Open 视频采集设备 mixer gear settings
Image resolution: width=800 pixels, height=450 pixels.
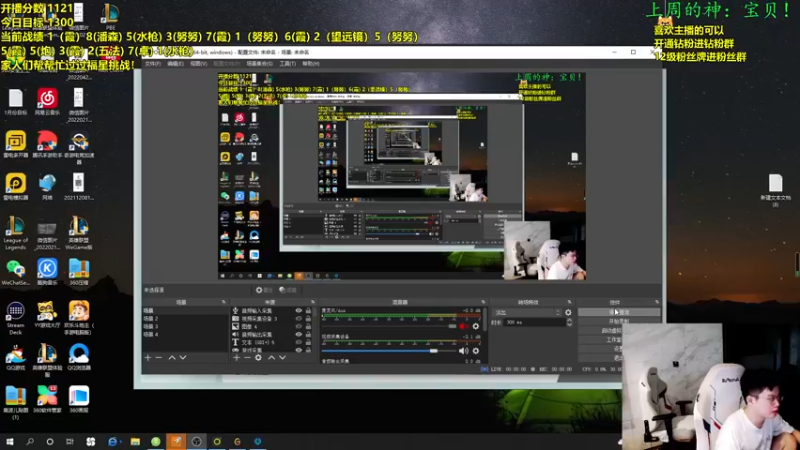(x=476, y=351)
